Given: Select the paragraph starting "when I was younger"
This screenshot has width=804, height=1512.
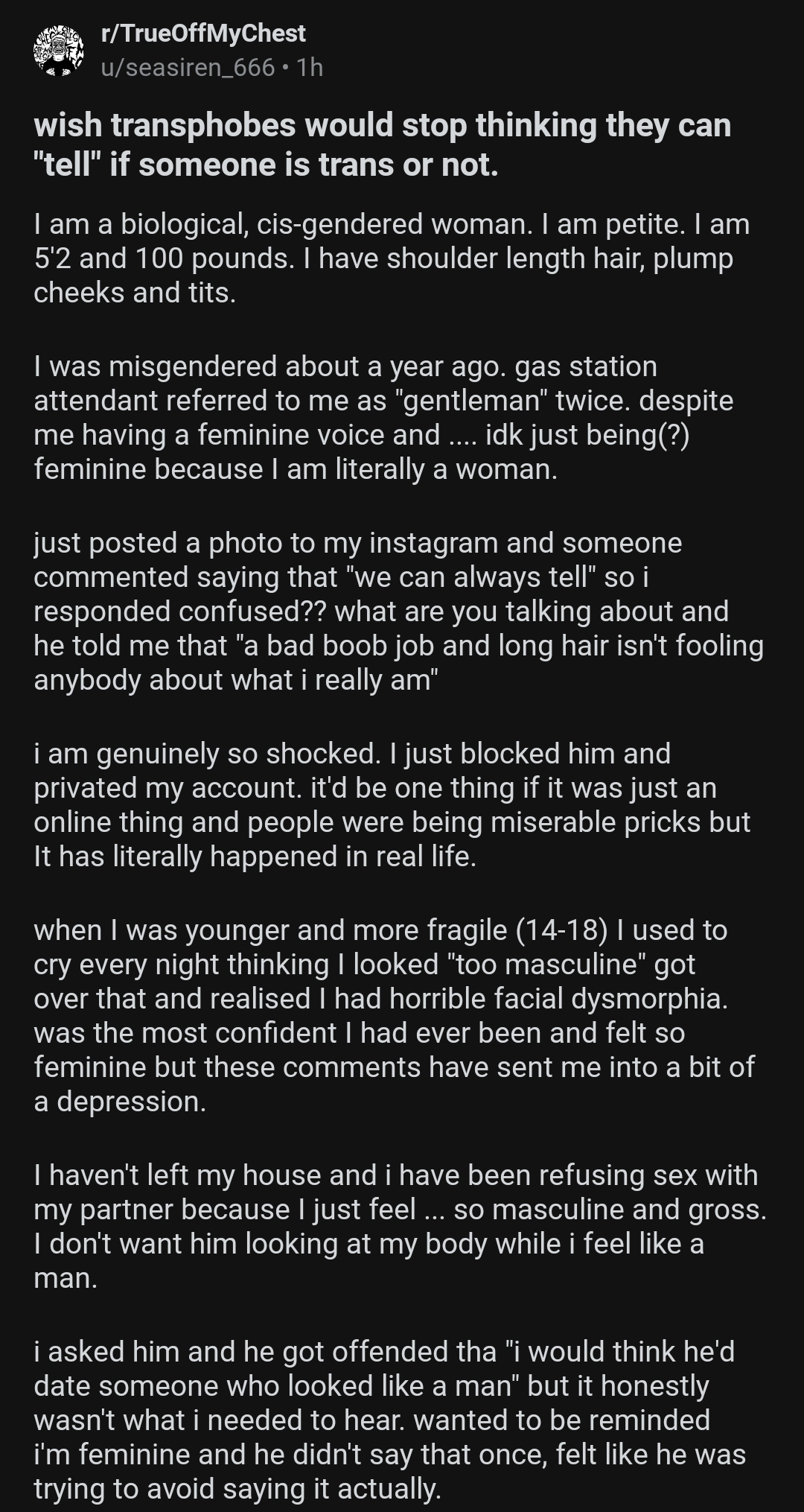Looking at the screenshot, I should pyautogui.click(x=394, y=1016).
